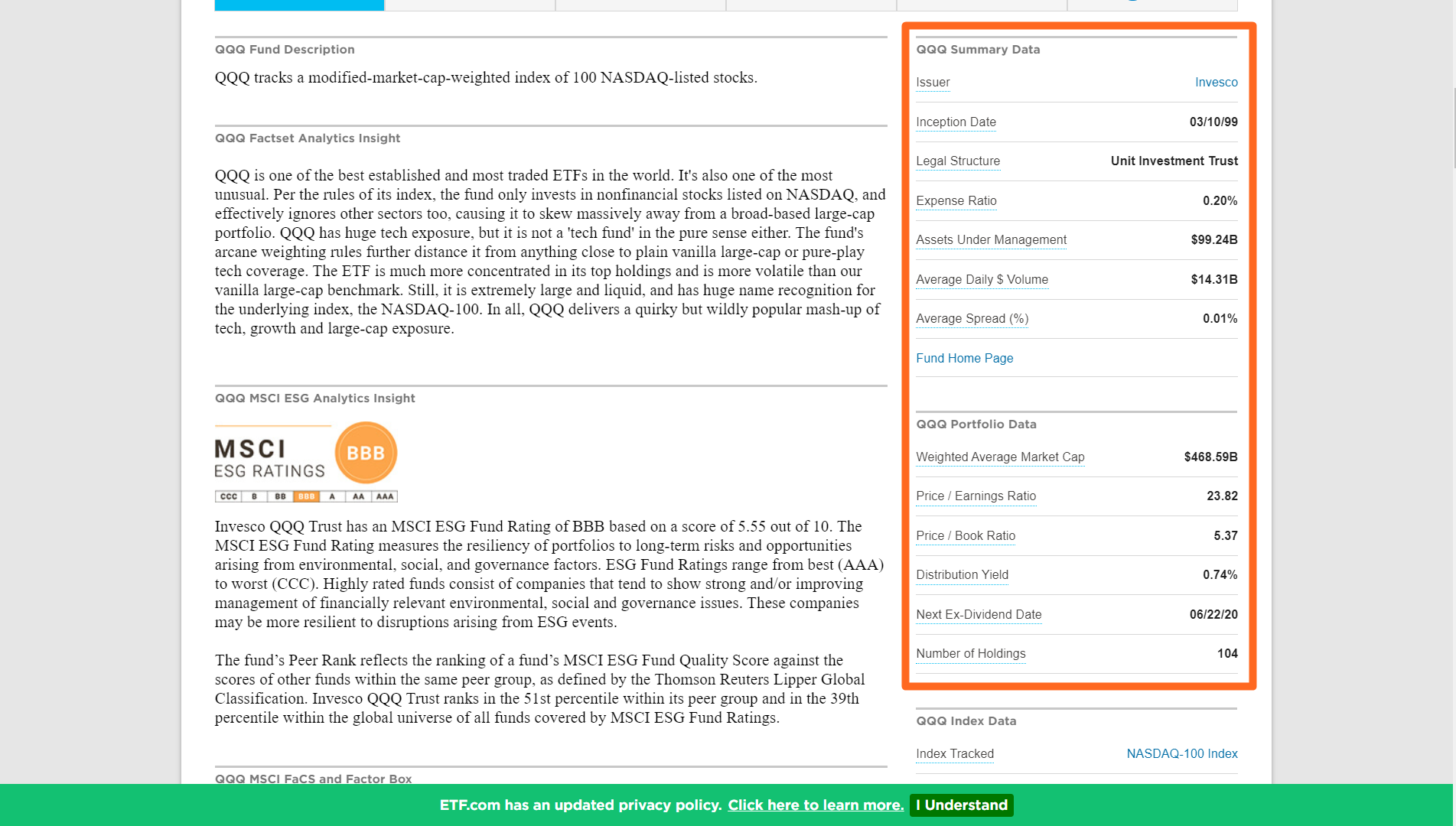This screenshot has height=826, width=1456.
Task: Click the Next Ex-Dividend Date label
Action: (x=979, y=614)
